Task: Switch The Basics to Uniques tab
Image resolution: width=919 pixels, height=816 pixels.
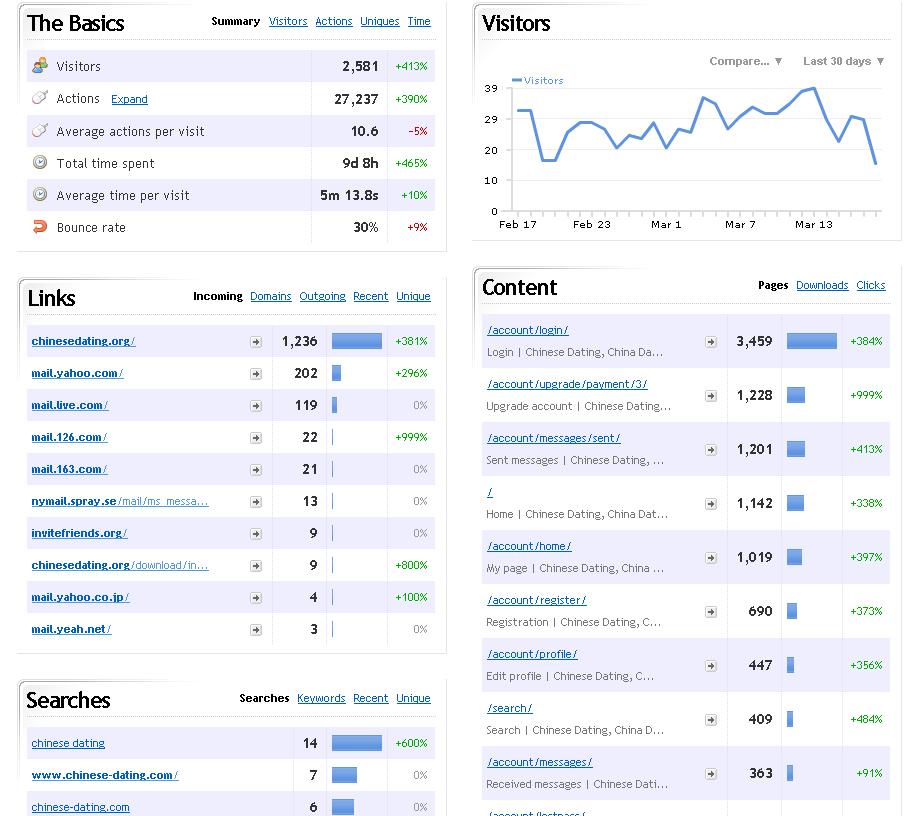Action: click(x=380, y=21)
